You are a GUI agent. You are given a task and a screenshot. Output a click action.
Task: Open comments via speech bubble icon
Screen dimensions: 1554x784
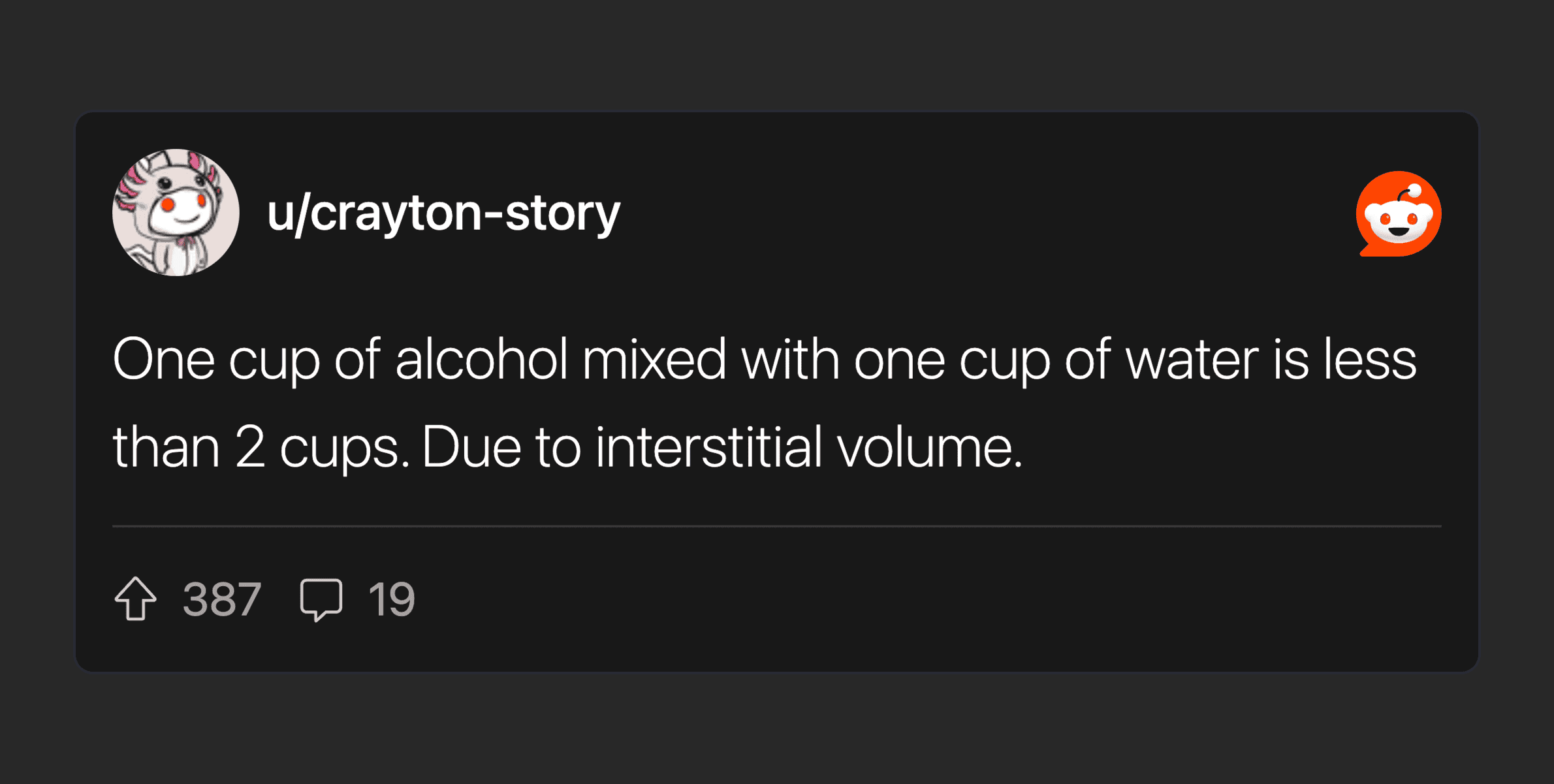321,599
